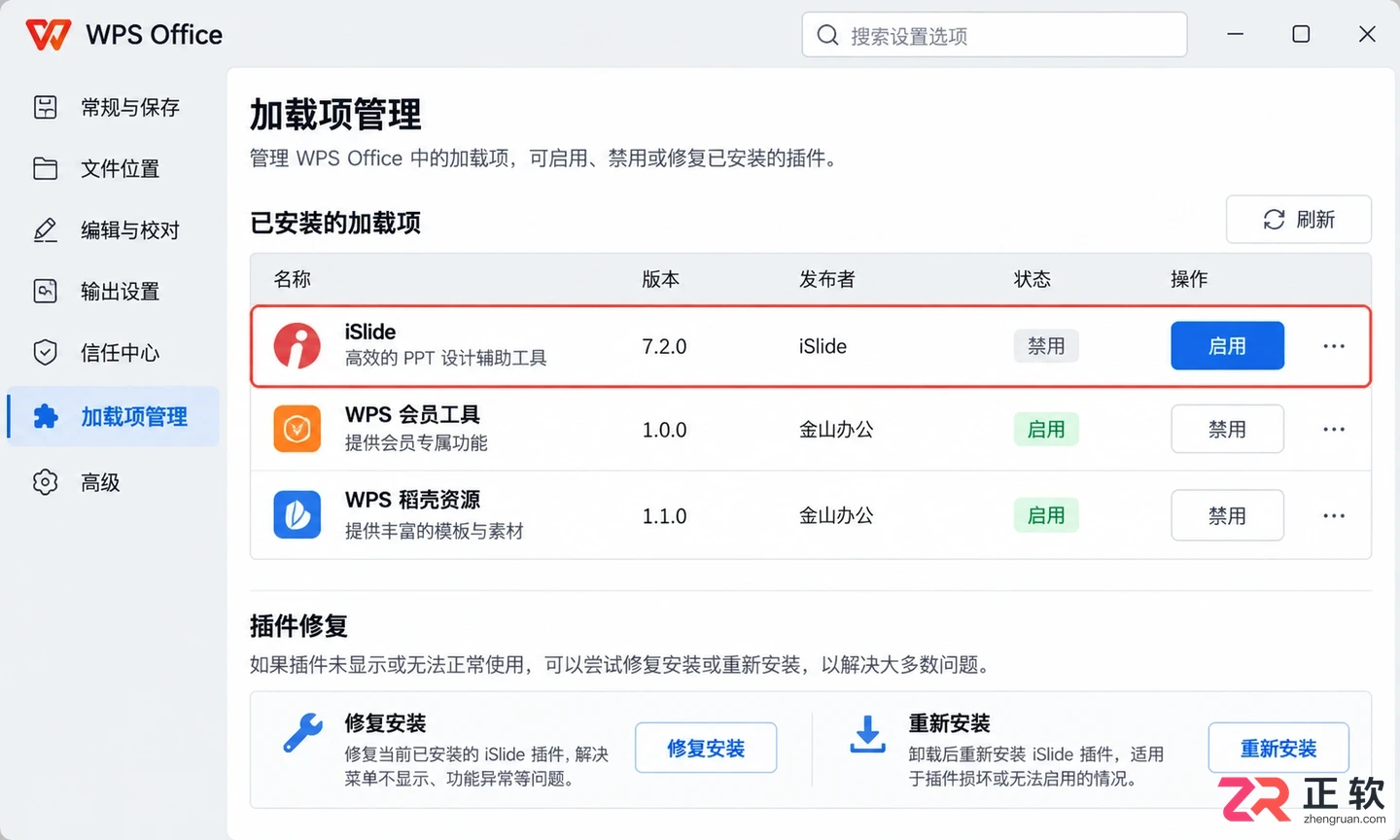Viewport: 1400px width, 840px height.
Task: Click the 常规与保存 save icon in sidebar
Action: click(x=46, y=107)
